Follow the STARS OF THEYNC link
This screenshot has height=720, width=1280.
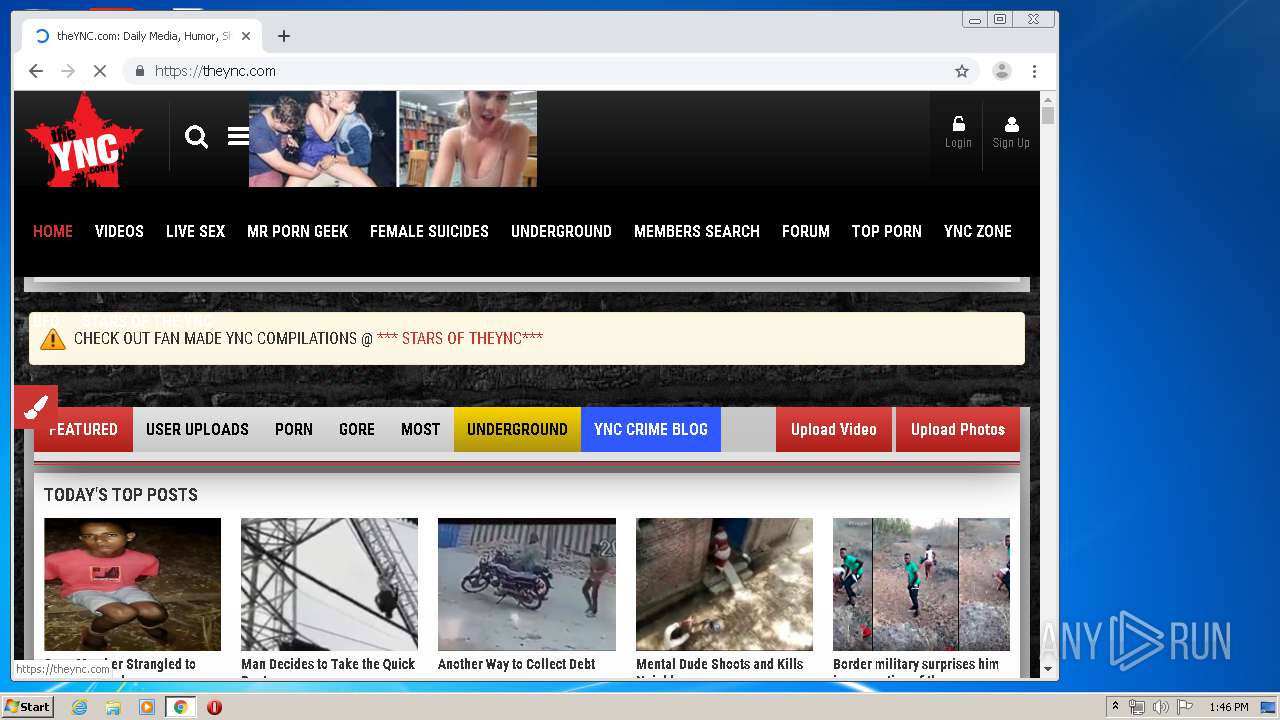coord(460,338)
